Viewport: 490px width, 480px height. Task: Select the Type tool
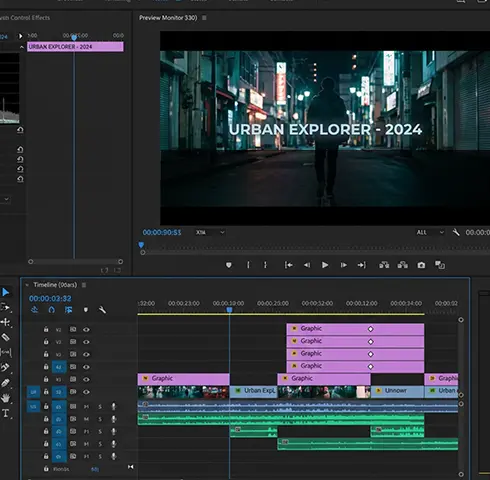click(5, 413)
